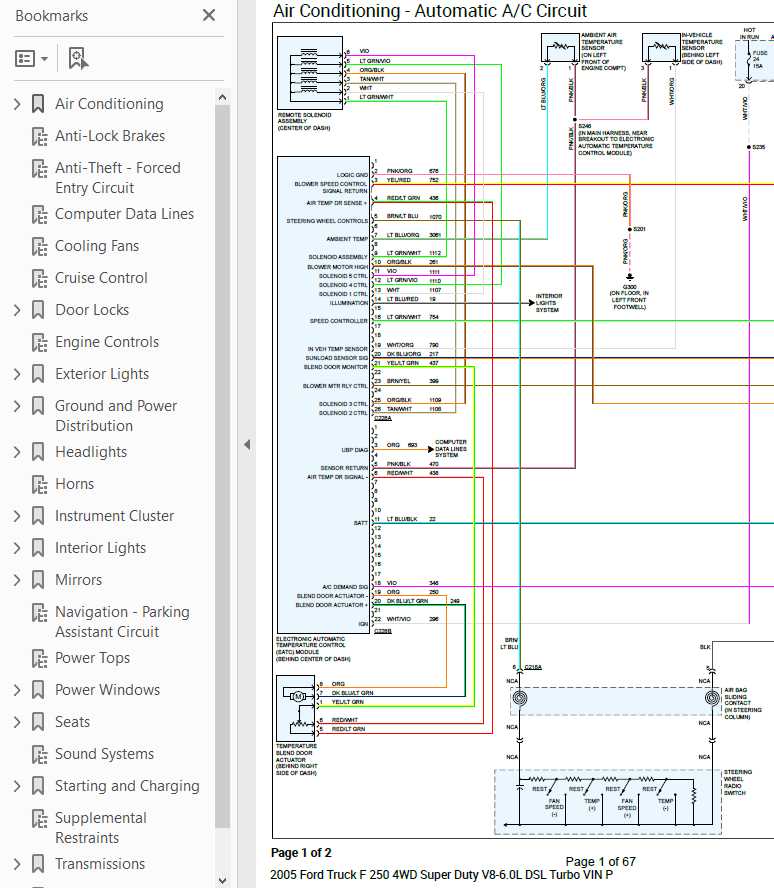Expand the Starting and Charging bookmark
This screenshot has width=774, height=888.
[x=17, y=786]
